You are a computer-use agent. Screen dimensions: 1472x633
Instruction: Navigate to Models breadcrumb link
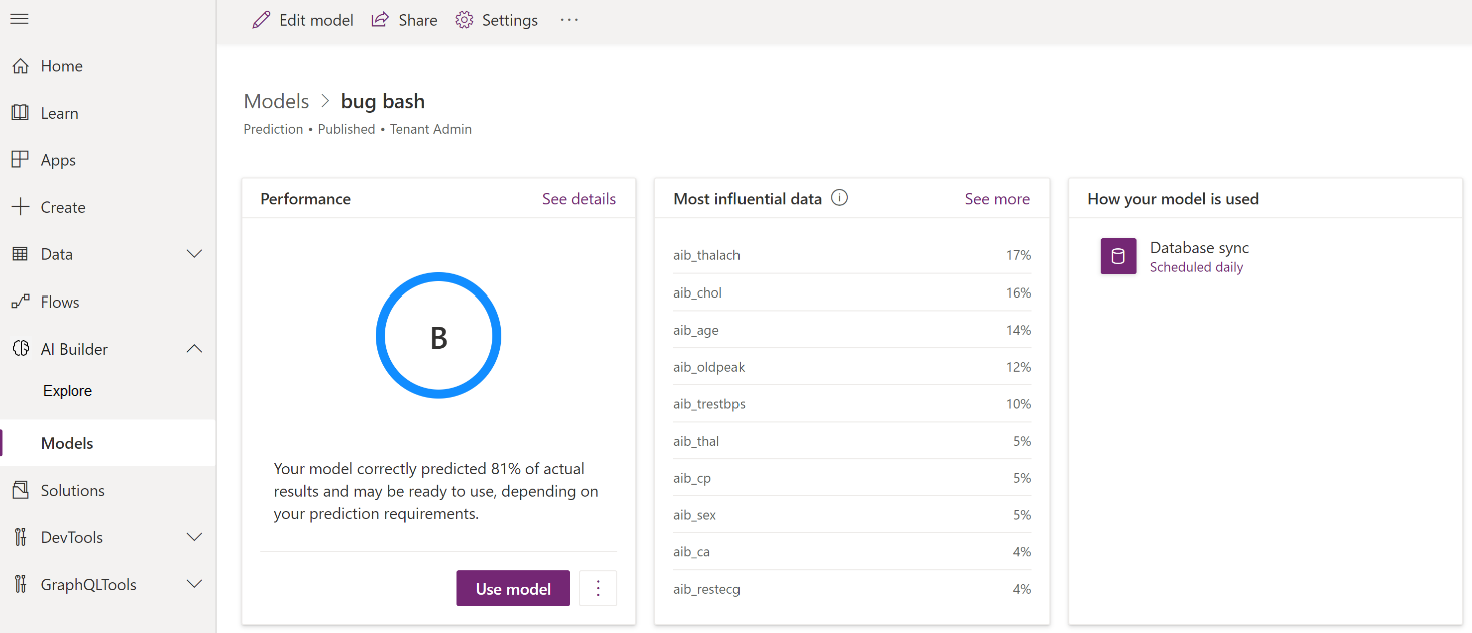pyautogui.click(x=276, y=101)
